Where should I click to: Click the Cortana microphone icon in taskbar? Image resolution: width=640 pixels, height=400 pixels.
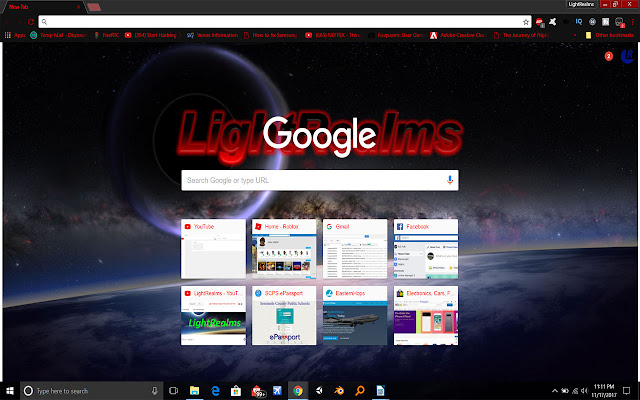click(155, 391)
